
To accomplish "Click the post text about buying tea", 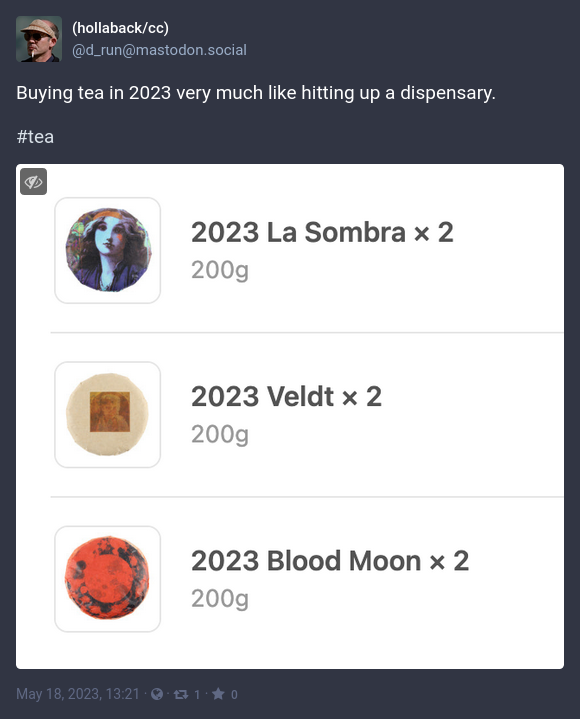I will 256,93.
